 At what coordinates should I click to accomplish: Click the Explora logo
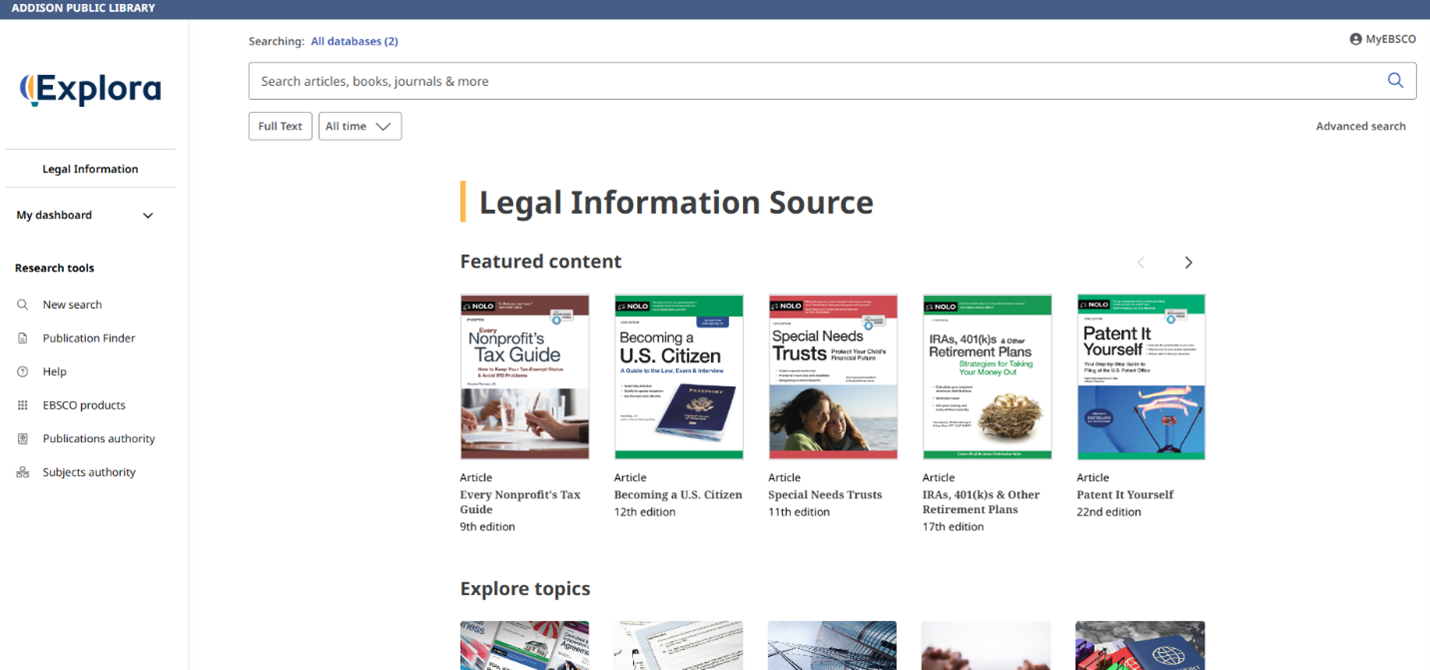(x=91, y=88)
